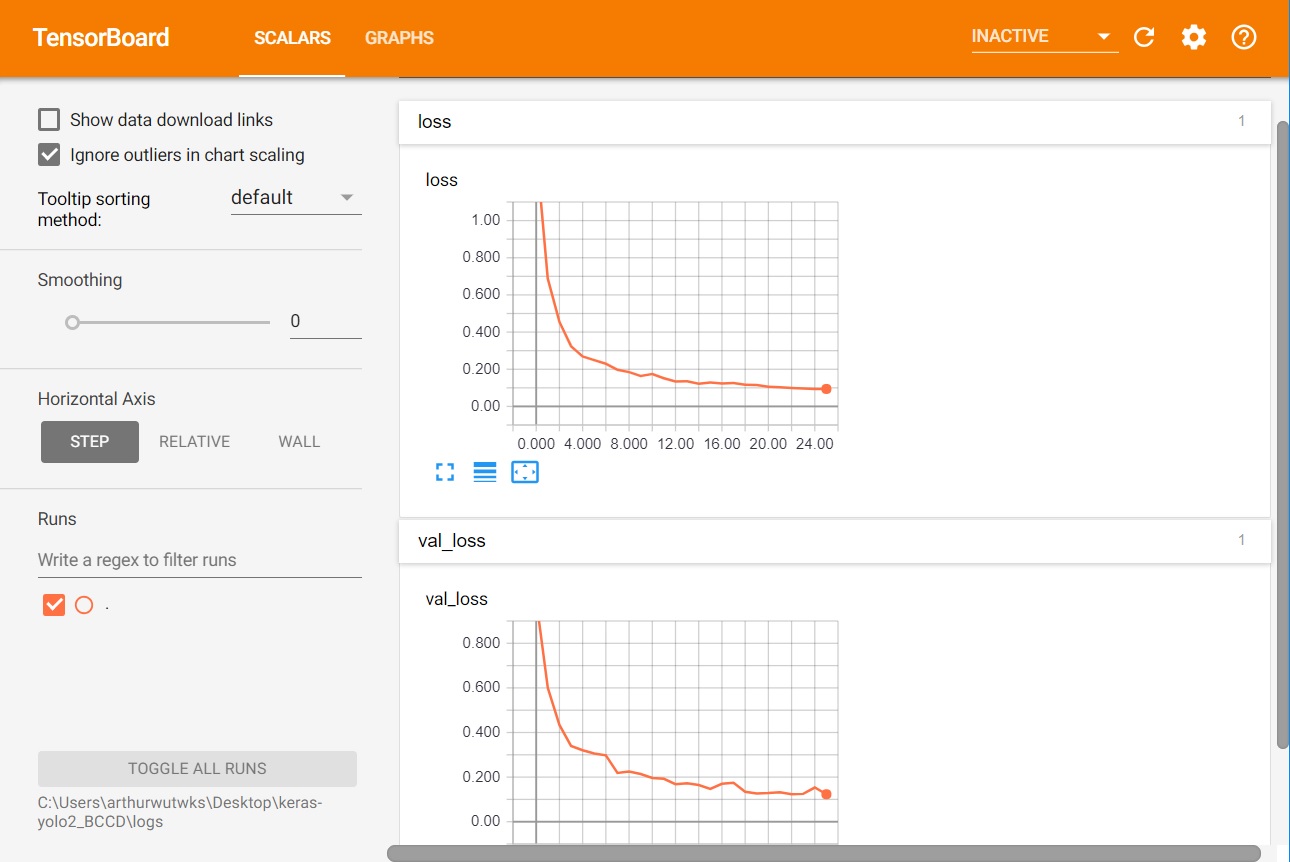Screen dimensions: 1290x862
Task: Toggle y-axis log scale on loss chart
Action: click(485, 472)
